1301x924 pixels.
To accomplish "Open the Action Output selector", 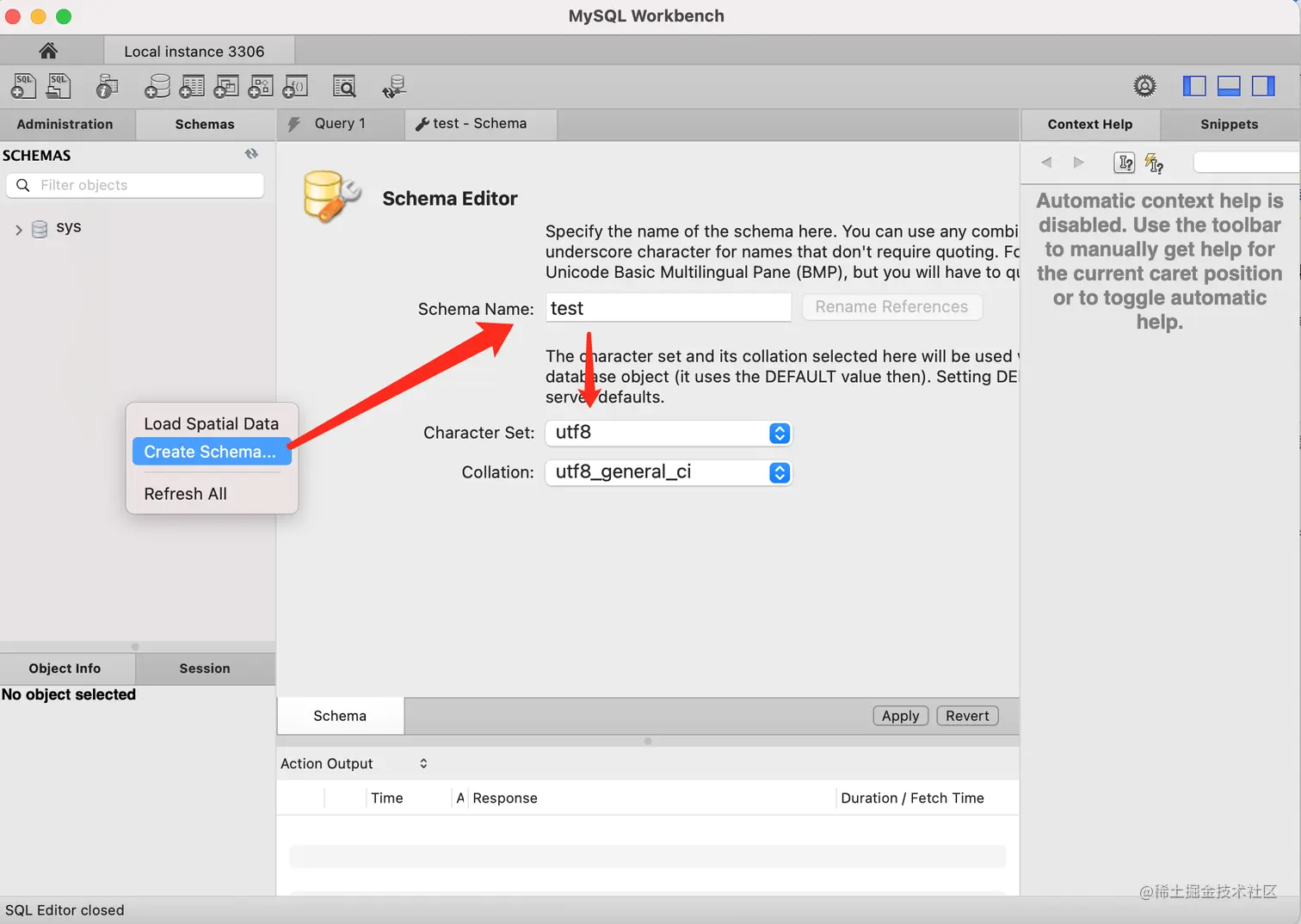I will click(x=354, y=763).
